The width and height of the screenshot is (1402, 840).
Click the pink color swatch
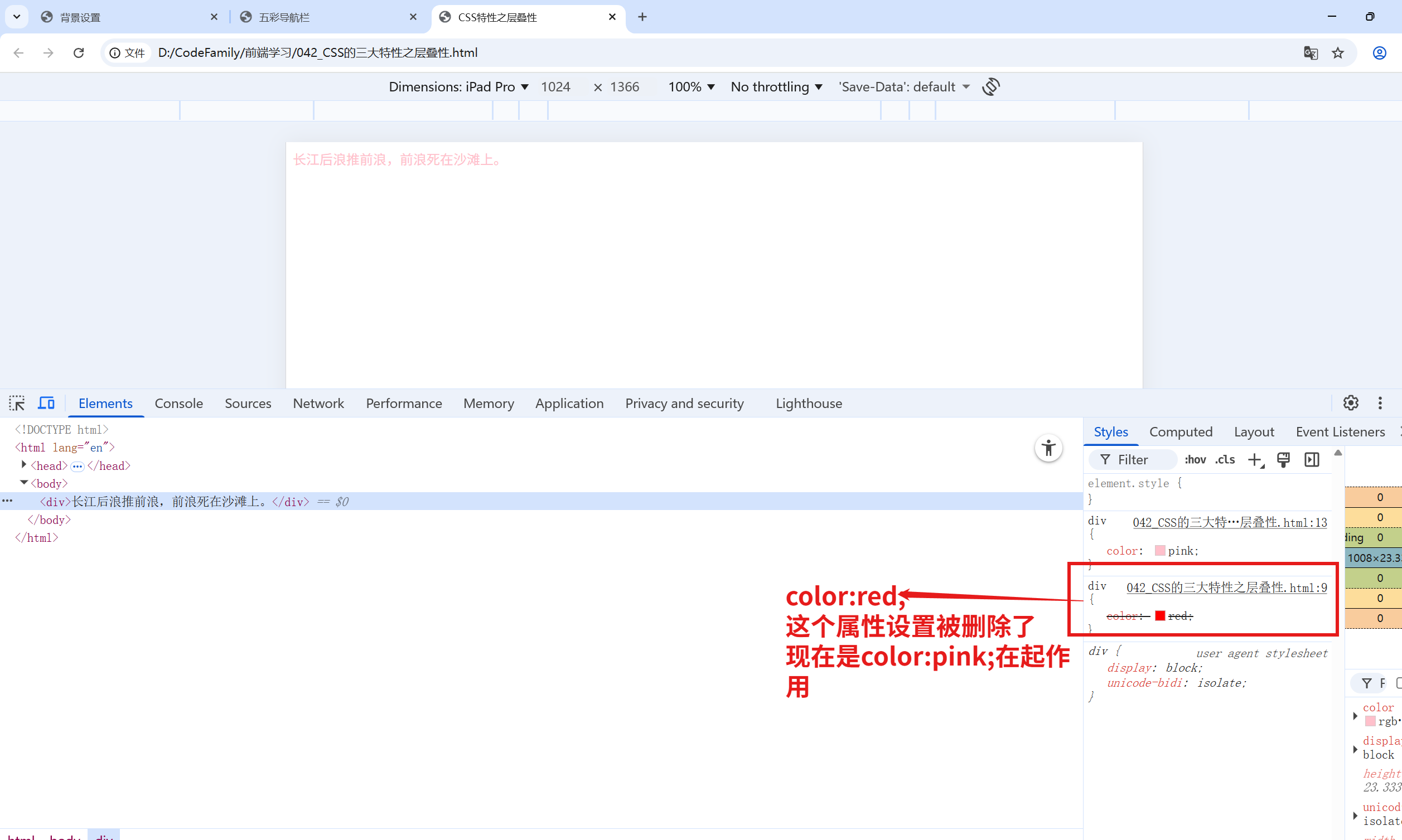(x=1159, y=550)
